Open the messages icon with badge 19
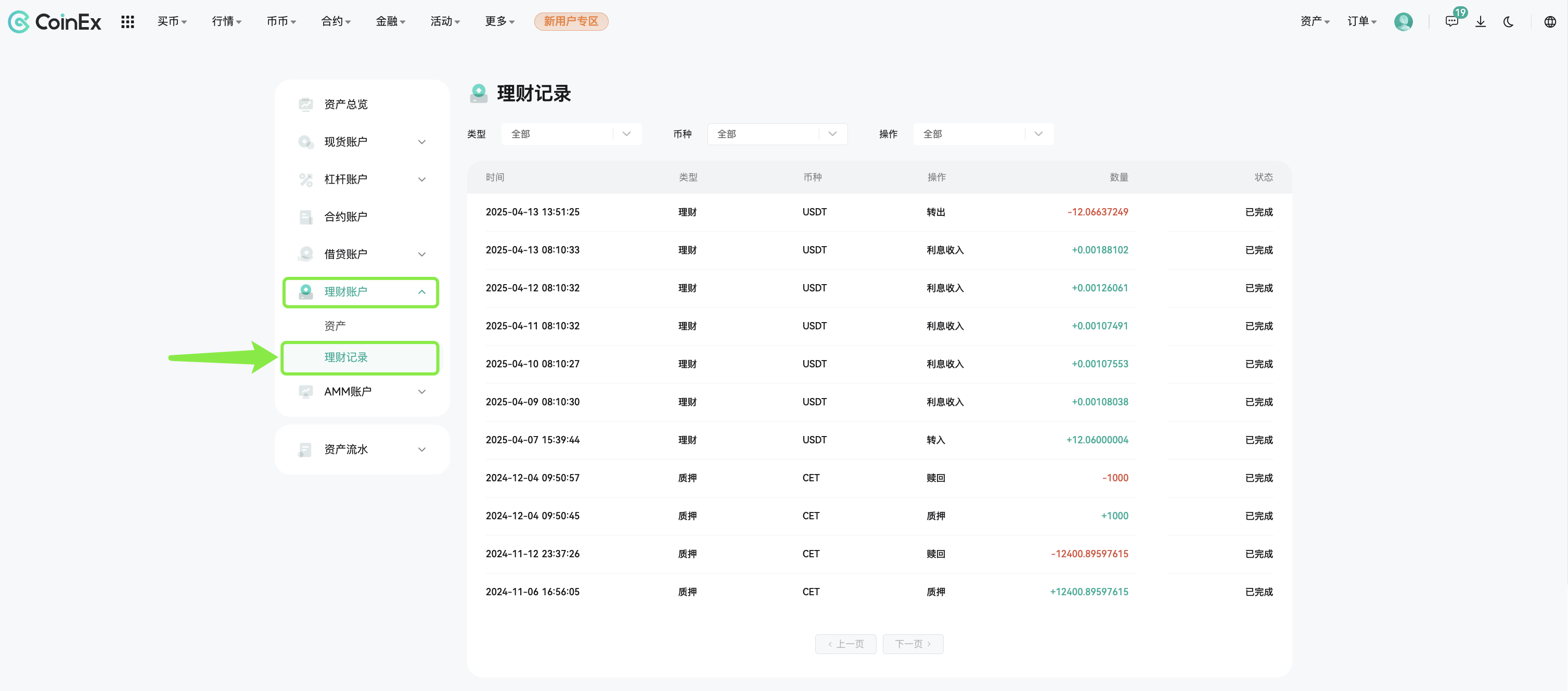This screenshot has width=1568, height=691. tap(1453, 21)
